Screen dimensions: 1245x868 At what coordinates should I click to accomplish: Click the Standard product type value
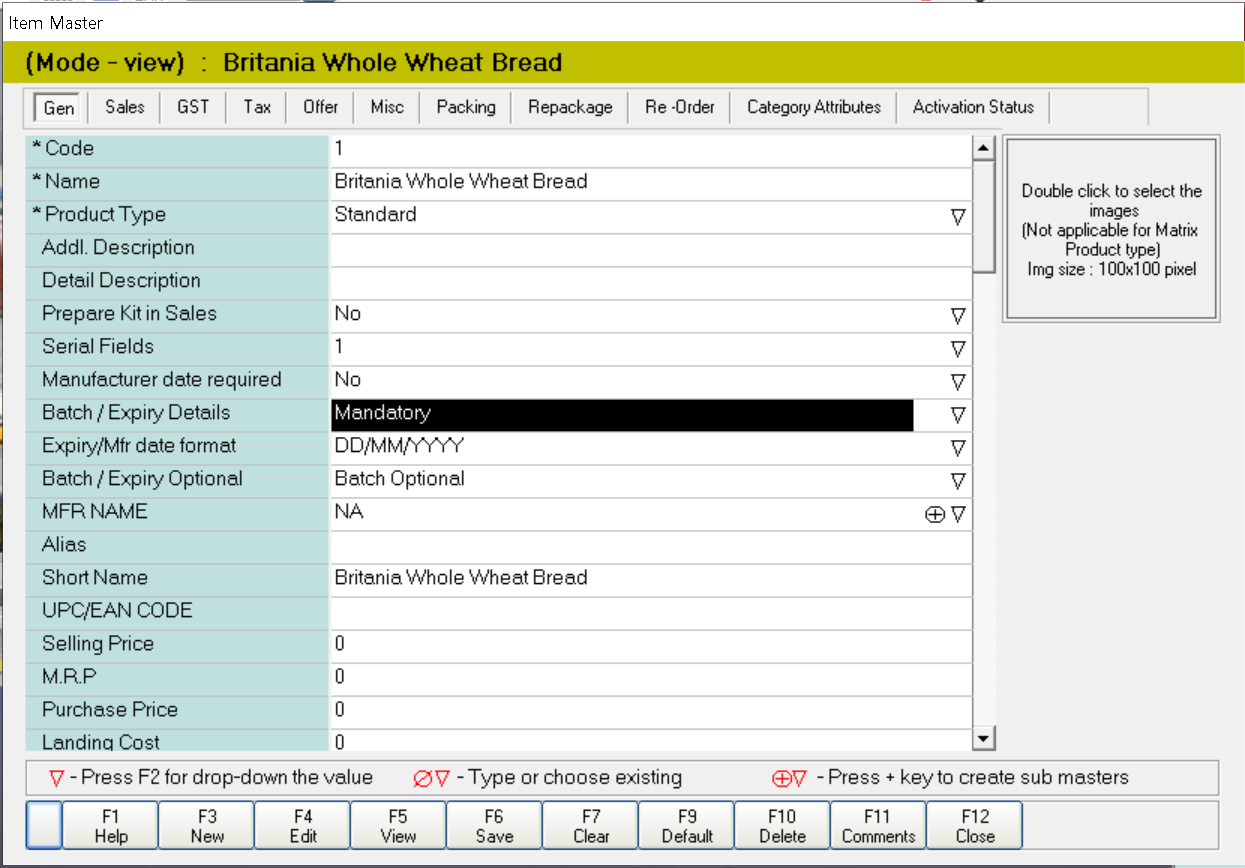(376, 215)
